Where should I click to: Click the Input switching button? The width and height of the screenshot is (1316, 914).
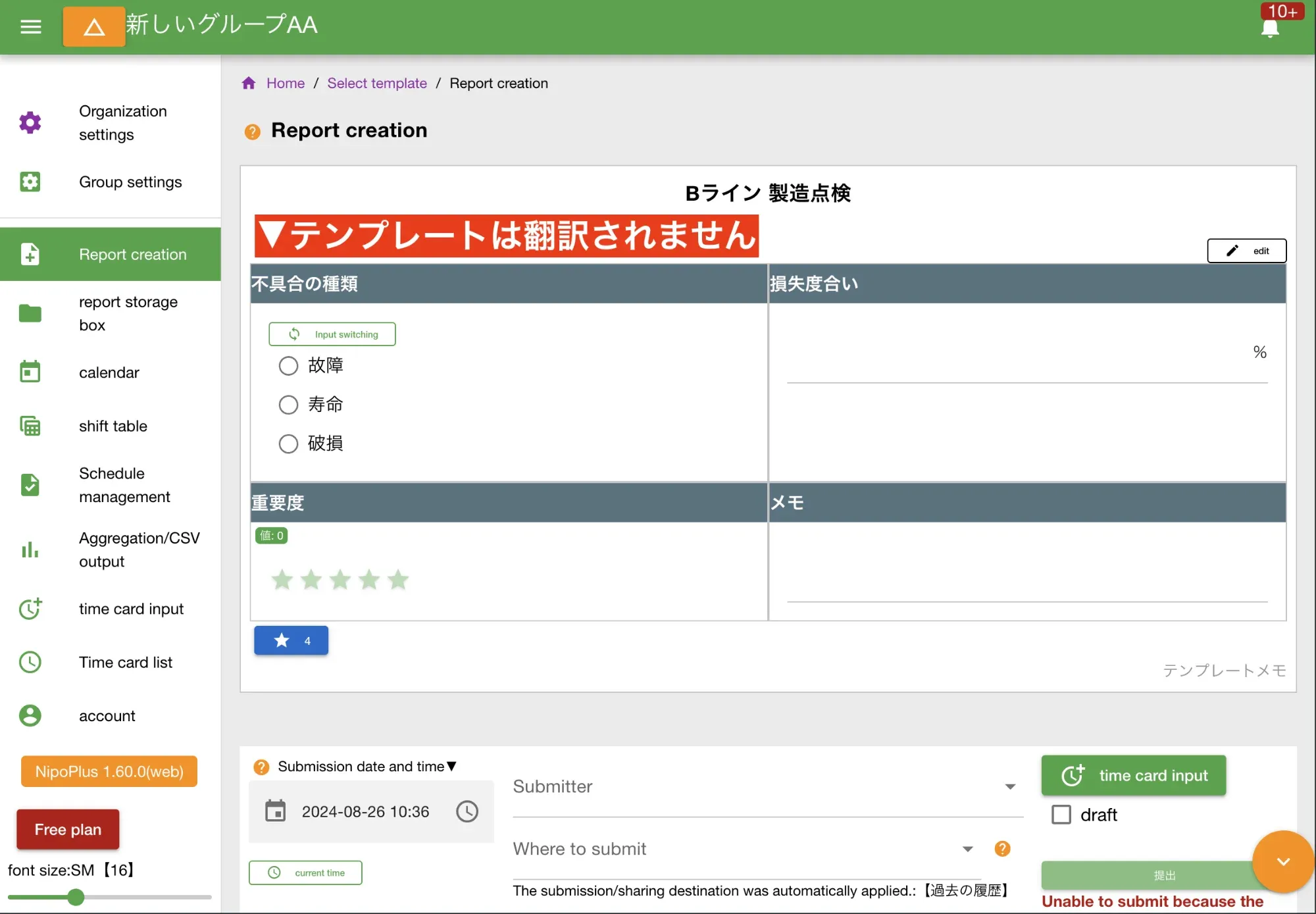(332, 334)
